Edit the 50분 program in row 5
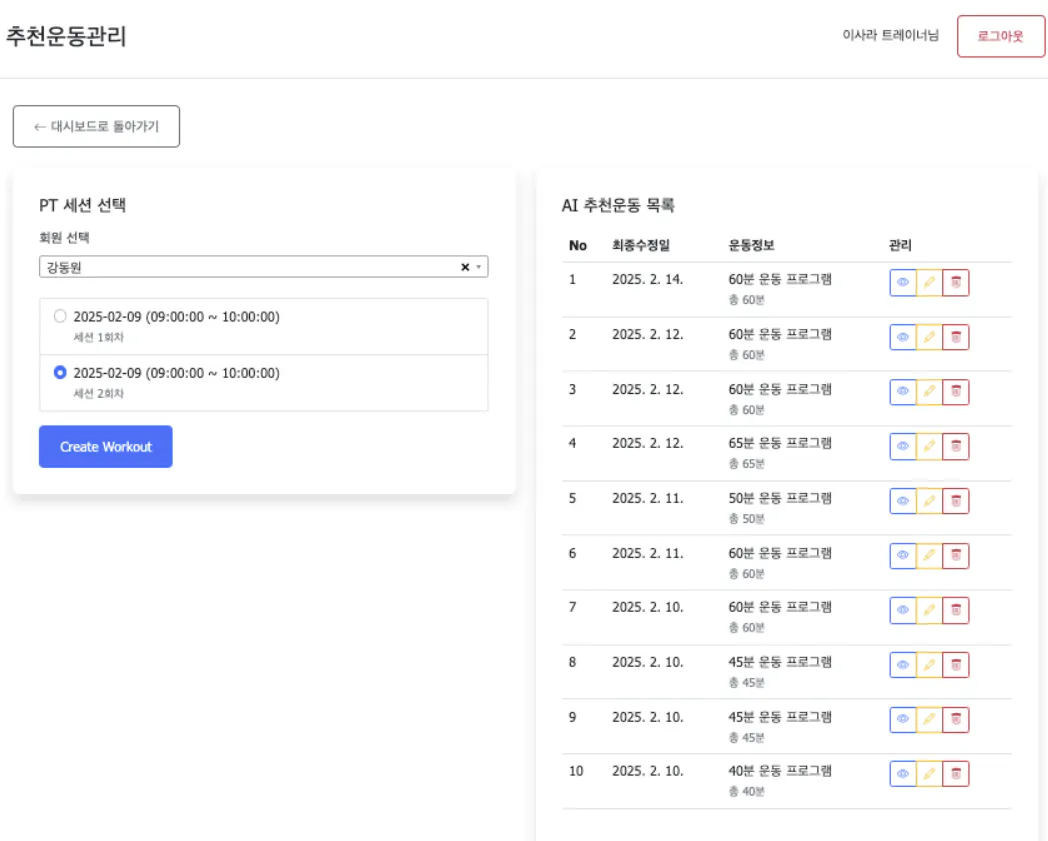The height and width of the screenshot is (841, 1048). pos(929,501)
